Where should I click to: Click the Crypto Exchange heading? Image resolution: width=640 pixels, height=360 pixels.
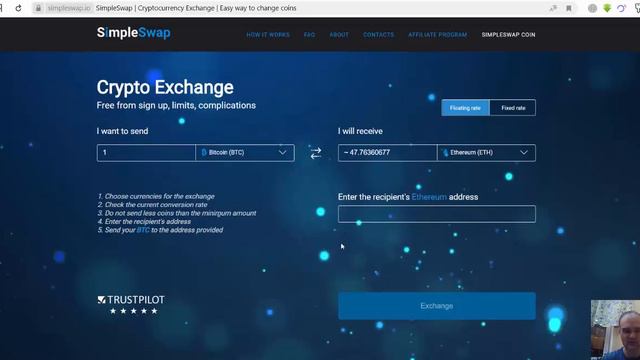165,87
